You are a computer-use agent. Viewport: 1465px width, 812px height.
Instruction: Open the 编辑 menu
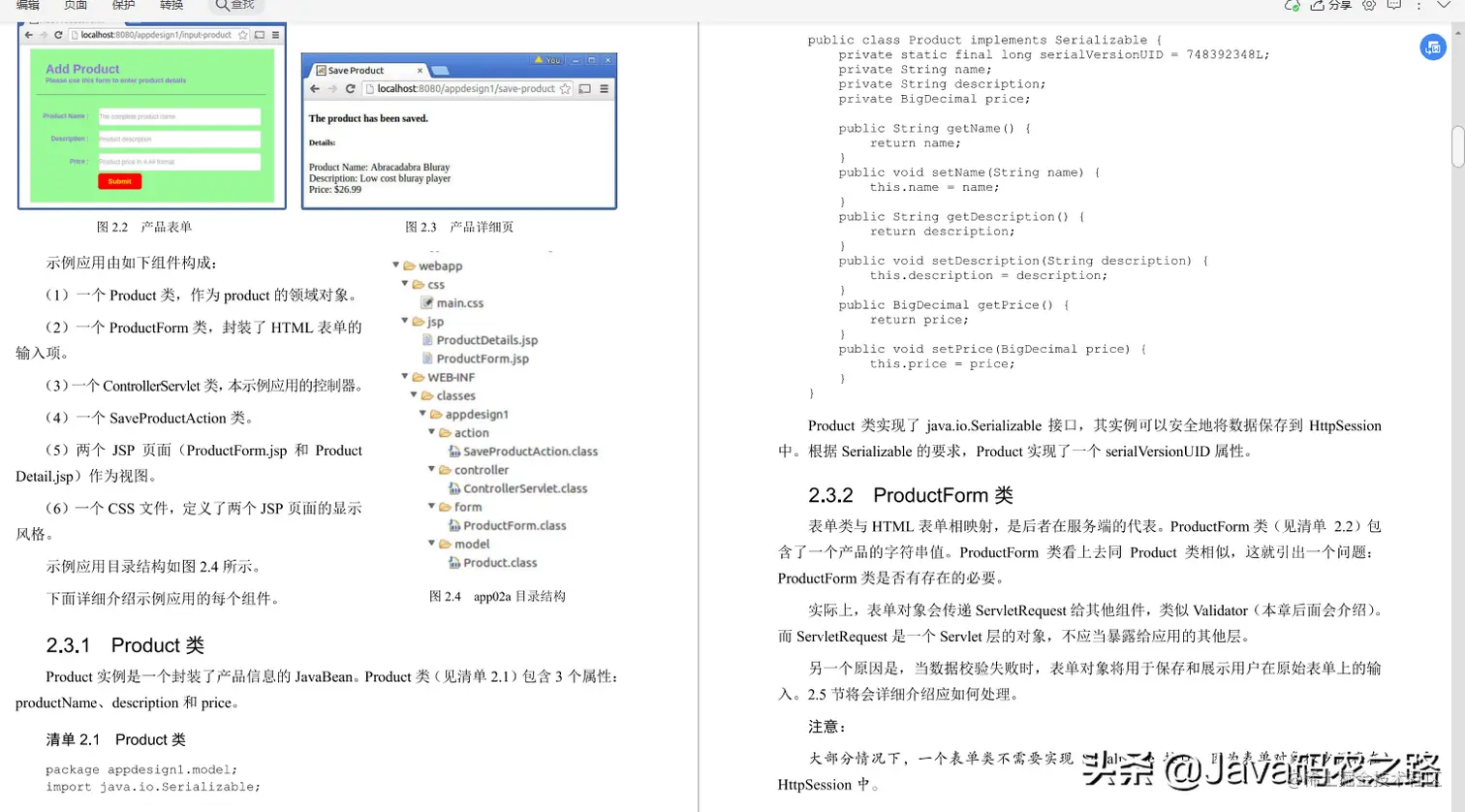[27, 5]
